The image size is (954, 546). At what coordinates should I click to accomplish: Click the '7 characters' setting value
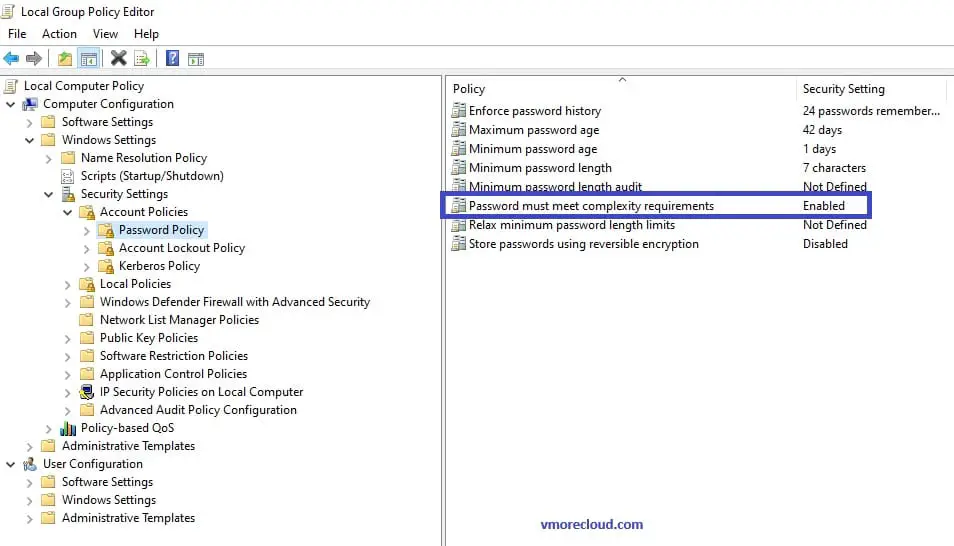pyautogui.click(x=834, y=168)
